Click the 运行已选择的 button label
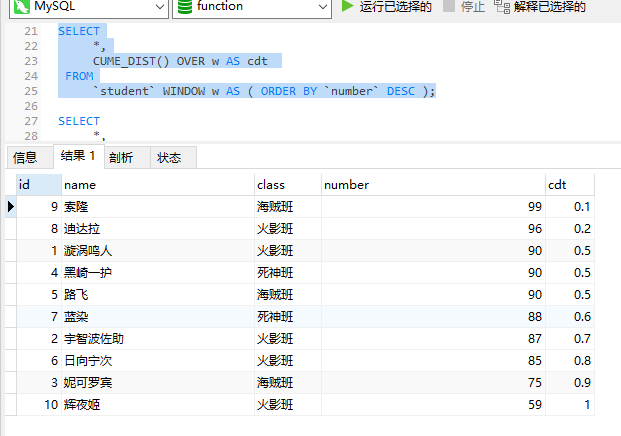 [x=395, y=7]
